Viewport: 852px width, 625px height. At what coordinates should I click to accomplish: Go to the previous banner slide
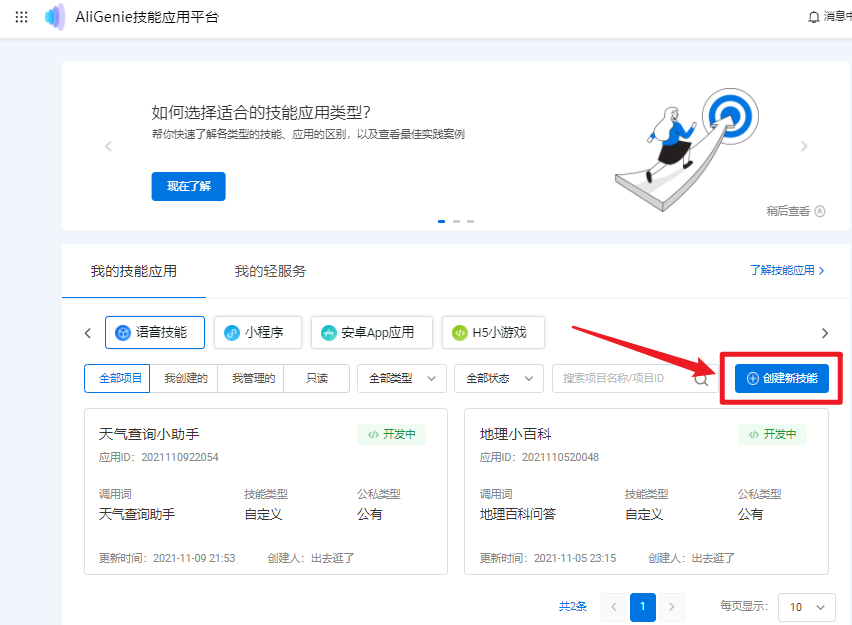pyautogui.click(x=109, y=146)
